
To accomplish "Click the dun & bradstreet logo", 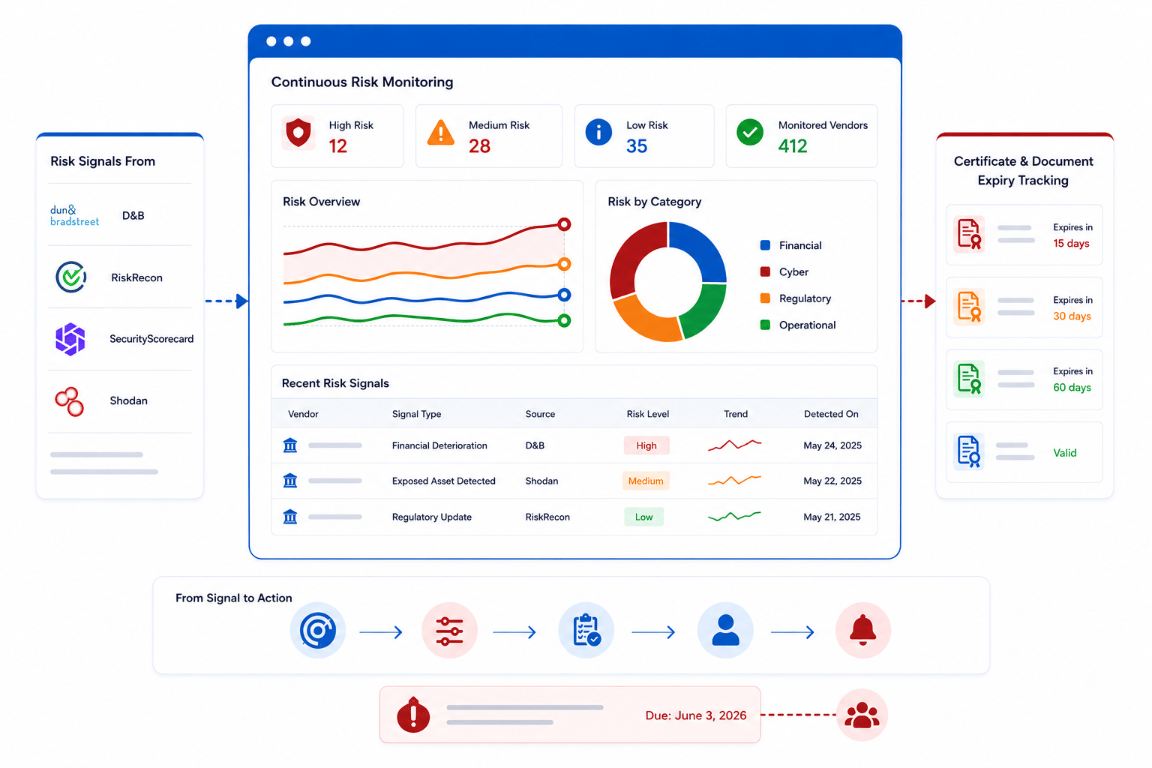I will 74,215.
